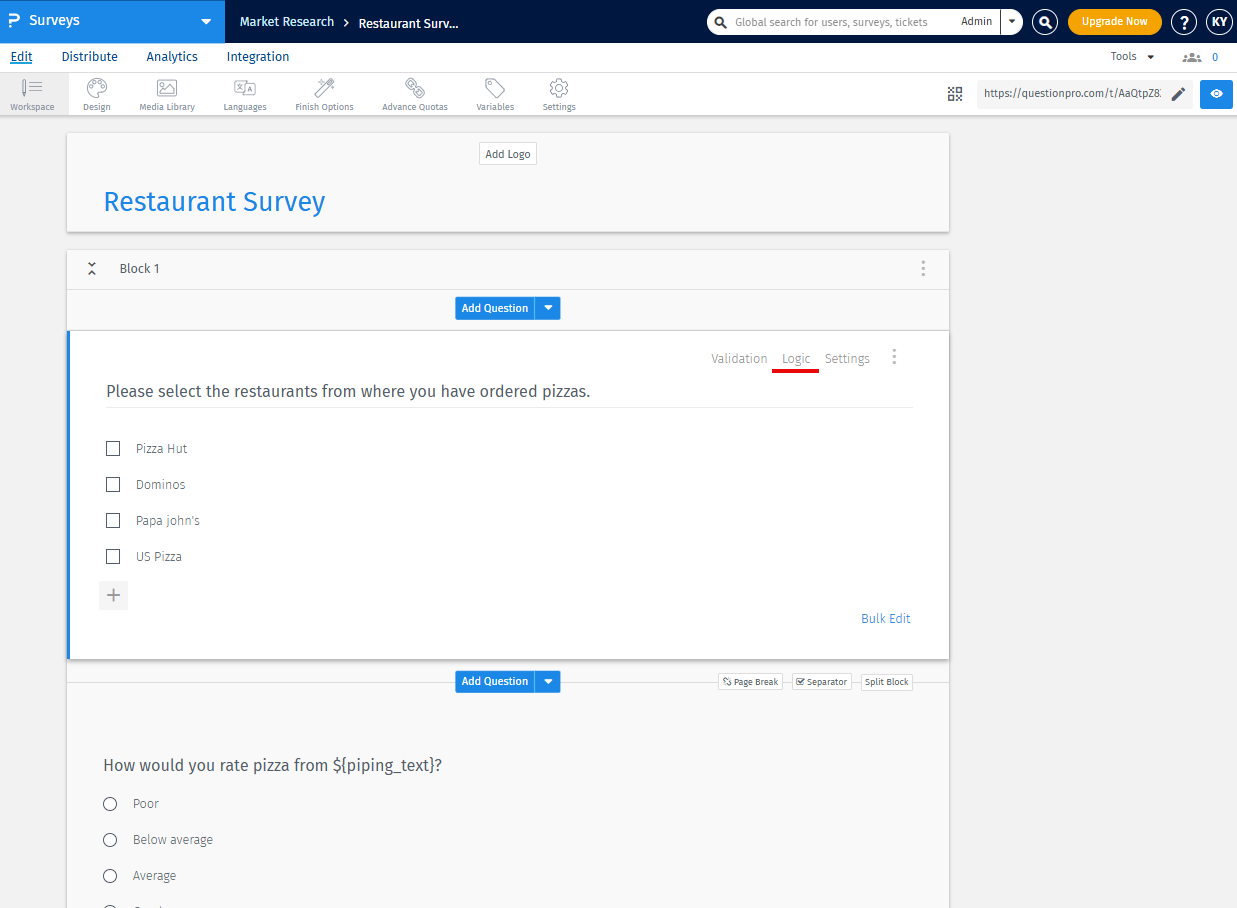Open the Tools dropdown
The width and height of the screenshot is (1237, 908).
[x=1131, y=56]
